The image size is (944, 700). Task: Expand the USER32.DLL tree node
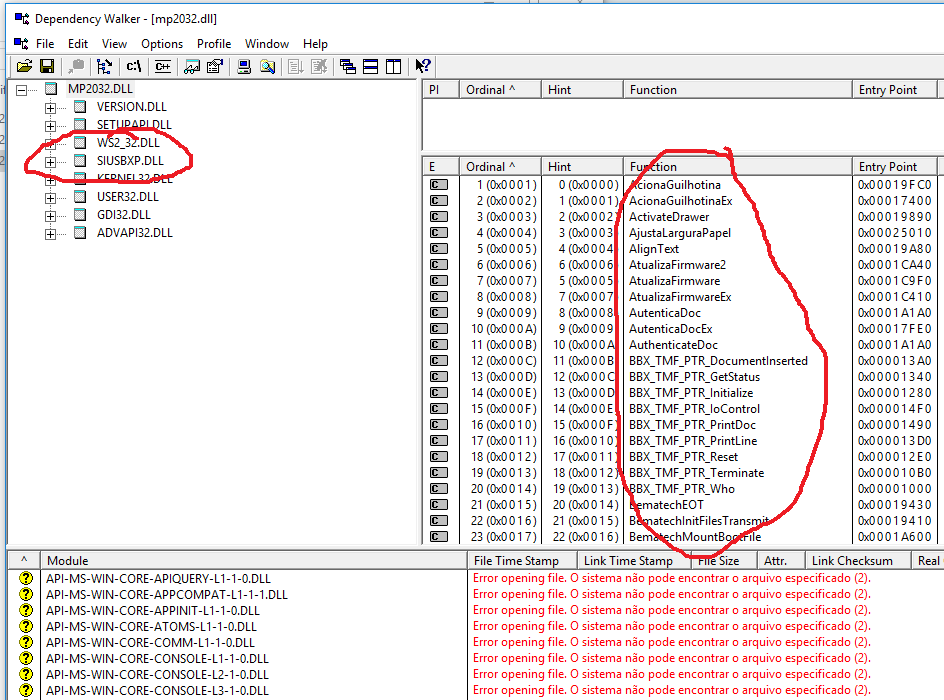(x=50, y=197)
